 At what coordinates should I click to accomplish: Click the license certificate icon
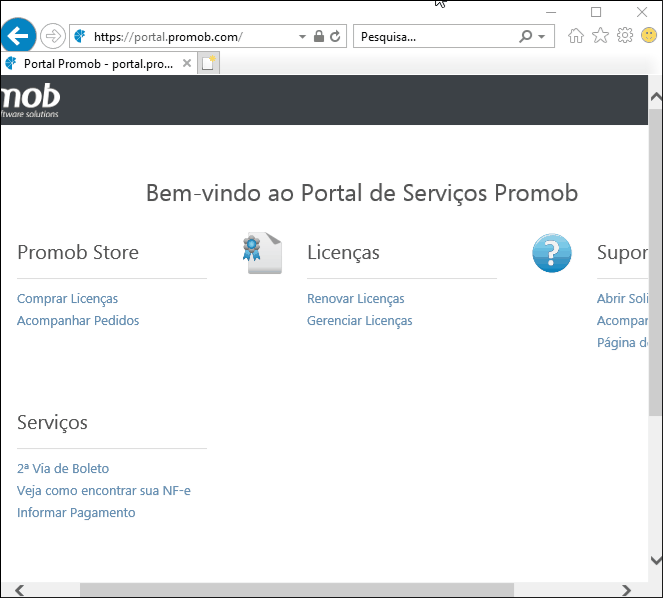[x=262, y=253]
